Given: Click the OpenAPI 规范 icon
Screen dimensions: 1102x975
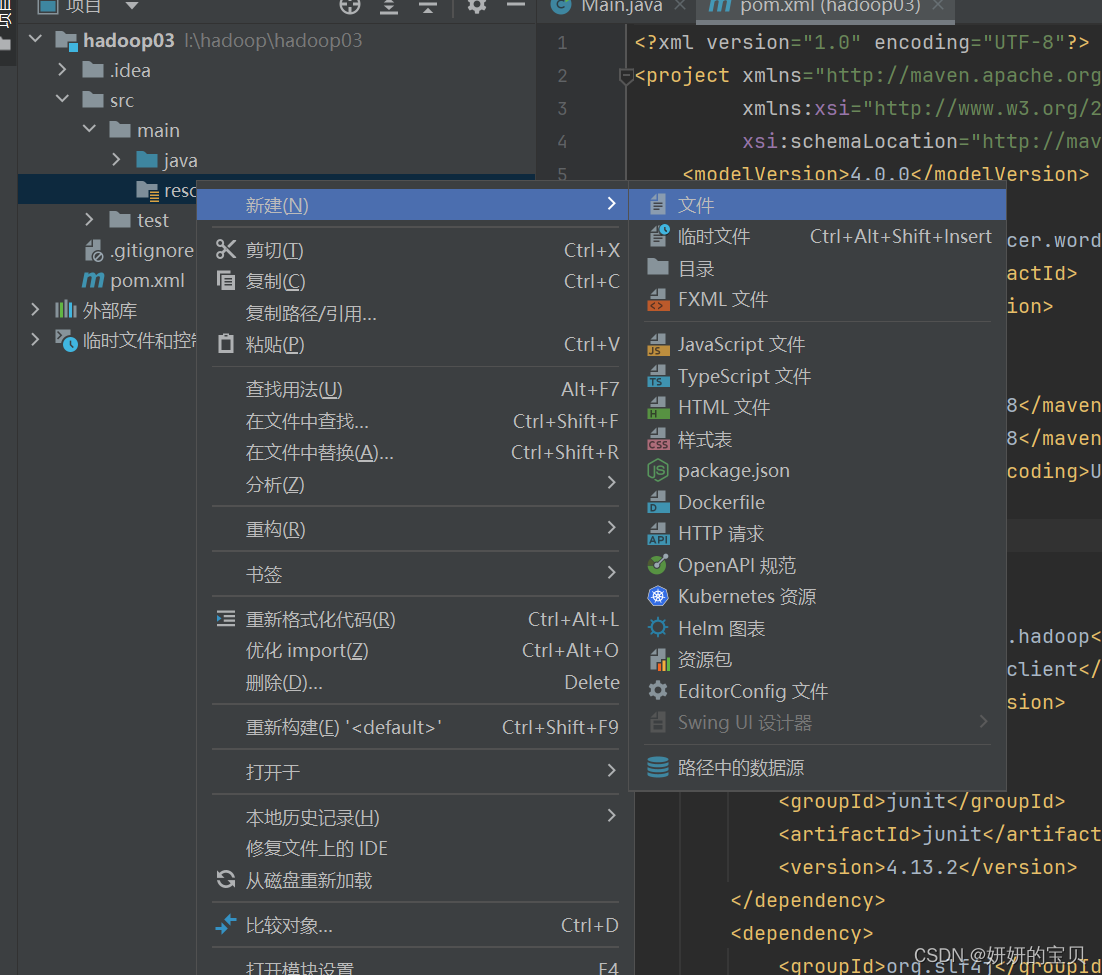Looking at the screenshot, I should click(x=657, y=566).
